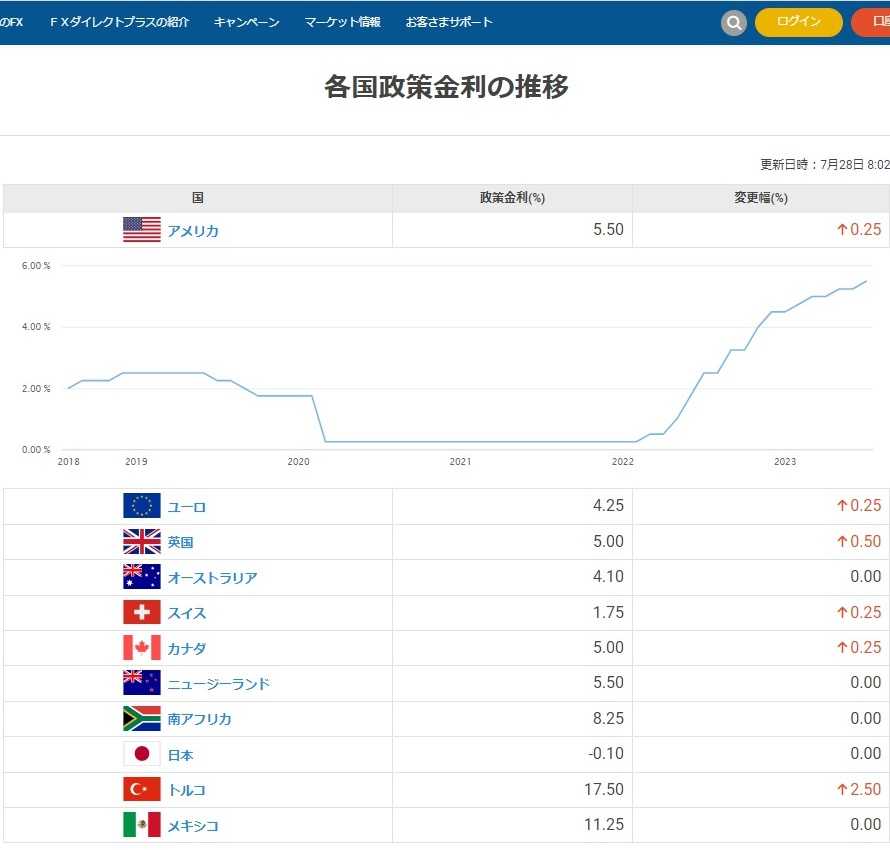Open the キャンペーン menu item
This screenshot has width=890, height=850.
coord(246,22)
